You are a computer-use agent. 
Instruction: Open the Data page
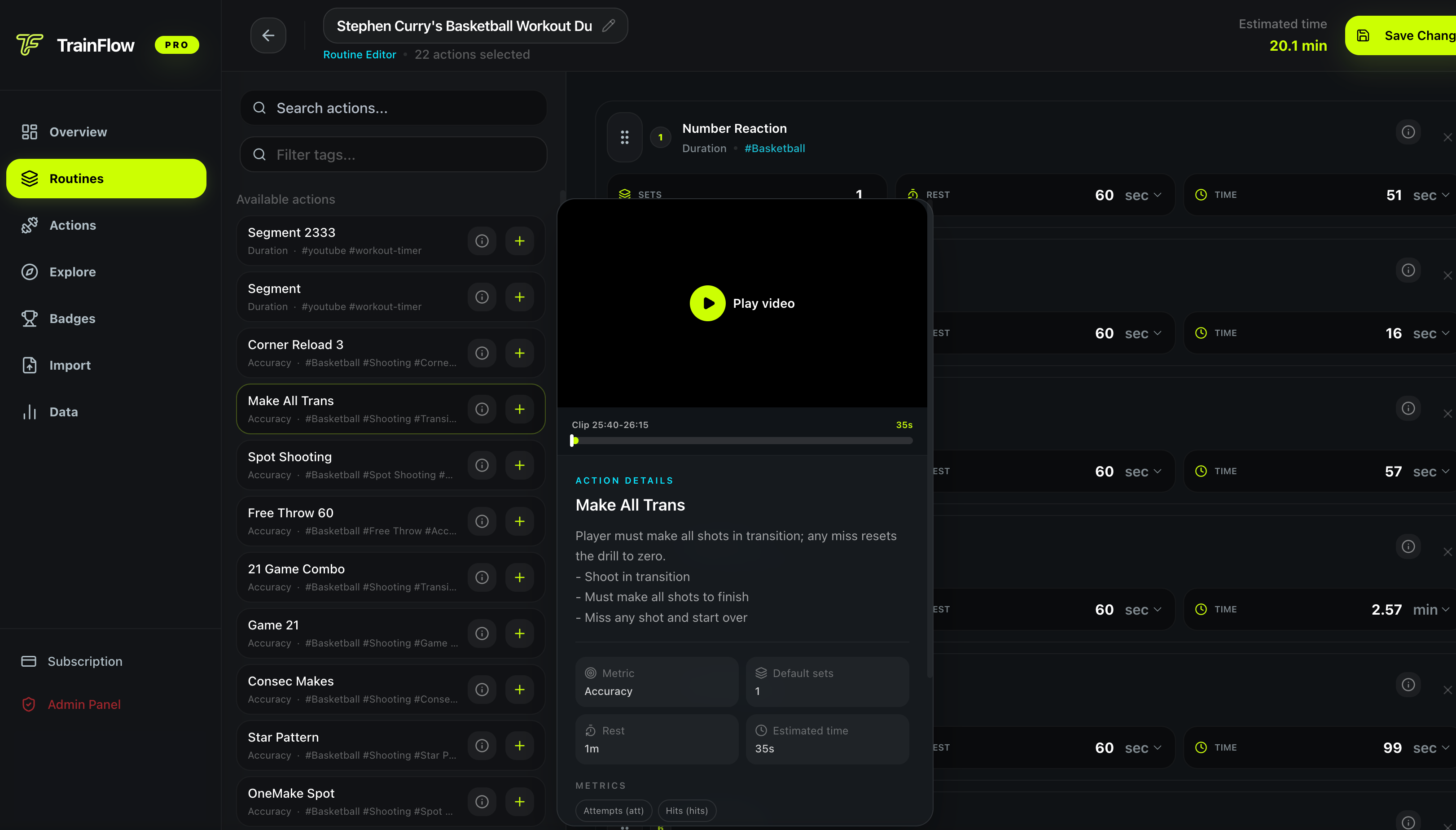[106, 412]
